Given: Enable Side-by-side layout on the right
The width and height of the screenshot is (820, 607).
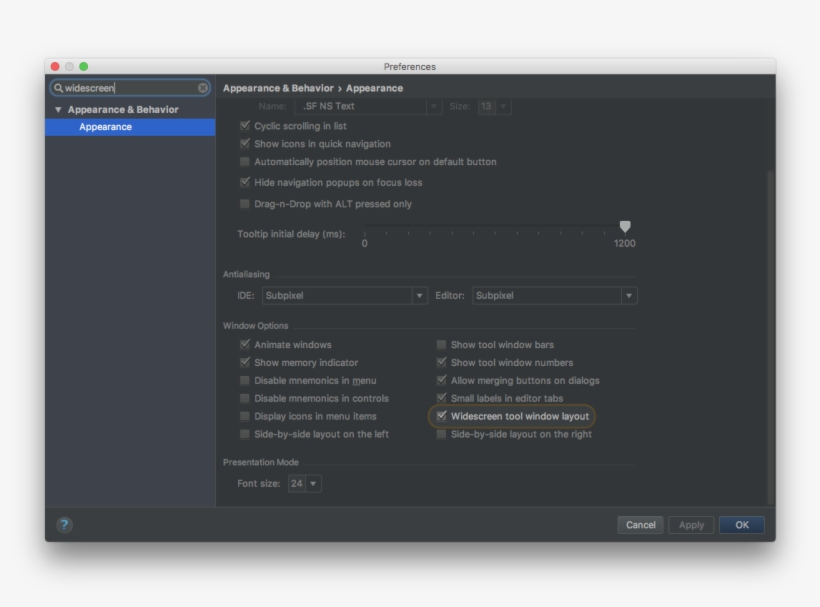Looking at the screenshot, I should [x=440, y=435].
